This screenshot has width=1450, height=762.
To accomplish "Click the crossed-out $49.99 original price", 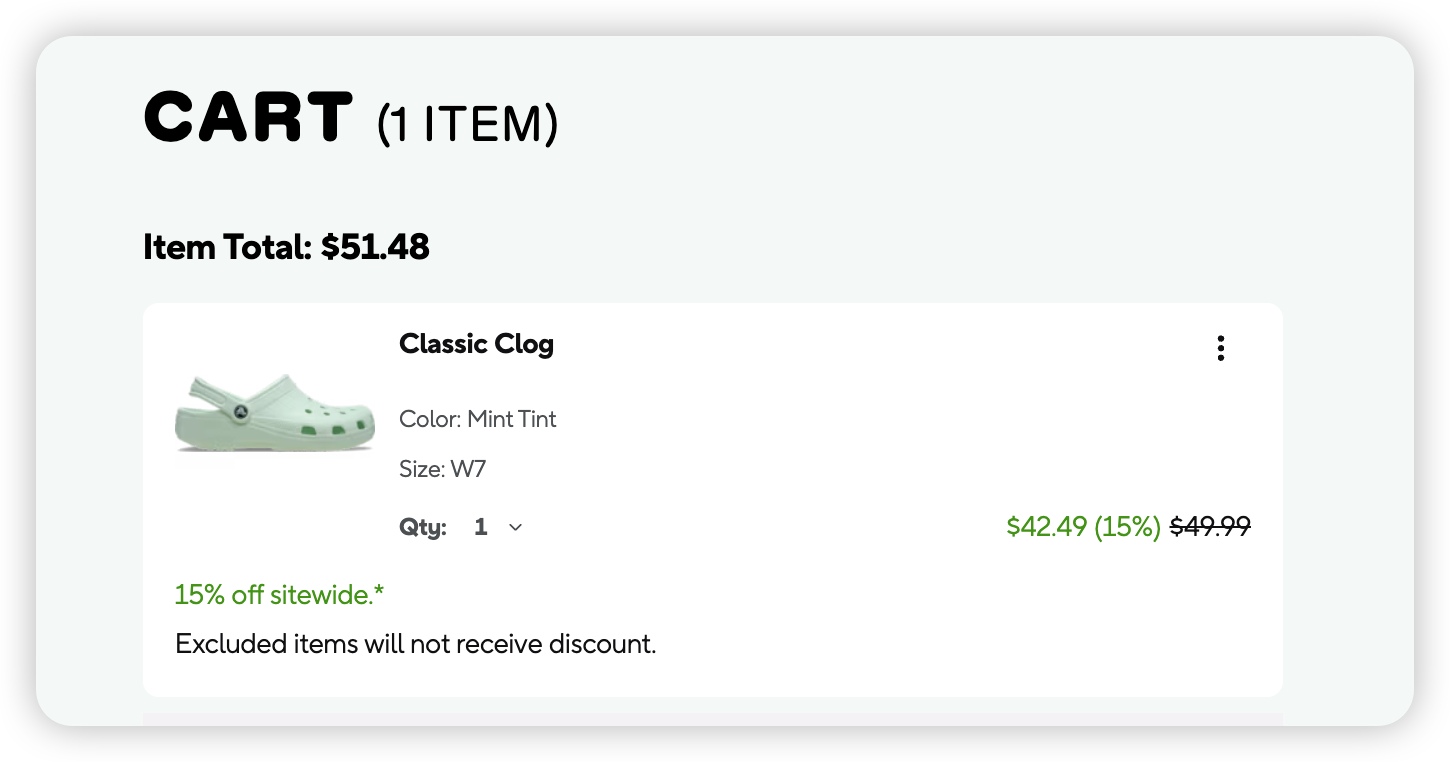I will (1210, 526).
